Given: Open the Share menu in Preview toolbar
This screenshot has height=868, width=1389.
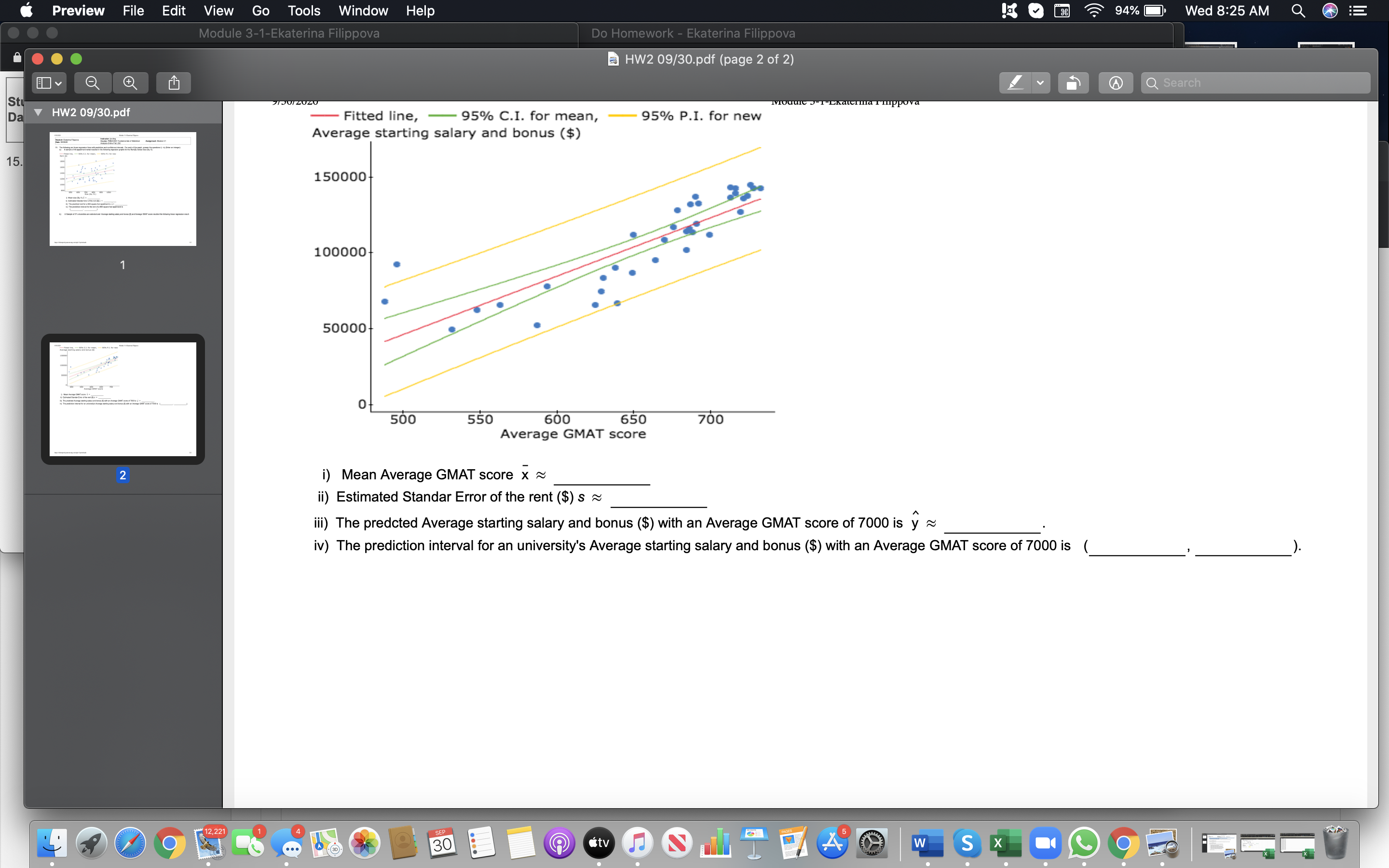Looking at the screenshot, I should pos(173,82).
